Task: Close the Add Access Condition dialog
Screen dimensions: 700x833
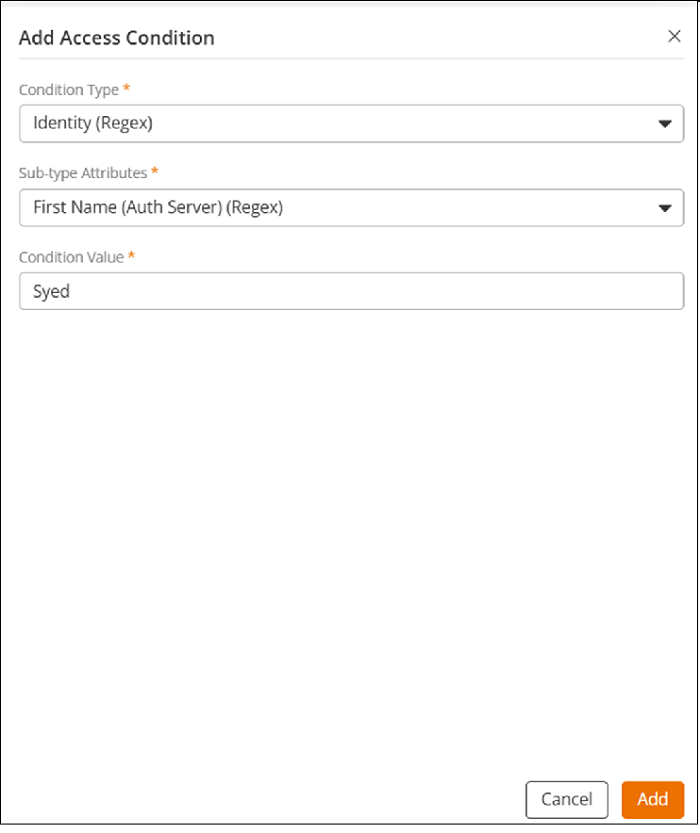Action: (x=674, y=36)
